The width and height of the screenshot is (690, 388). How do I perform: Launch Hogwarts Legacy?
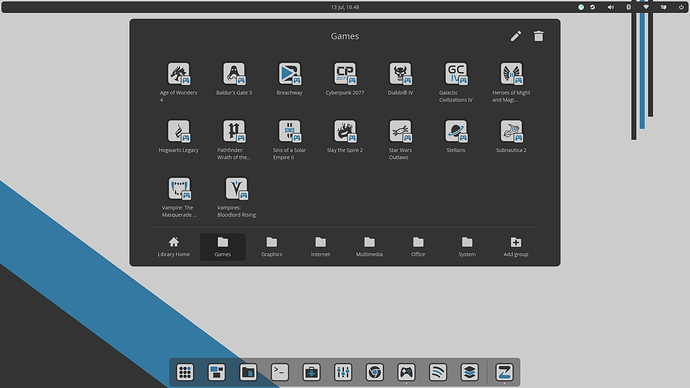179,131
